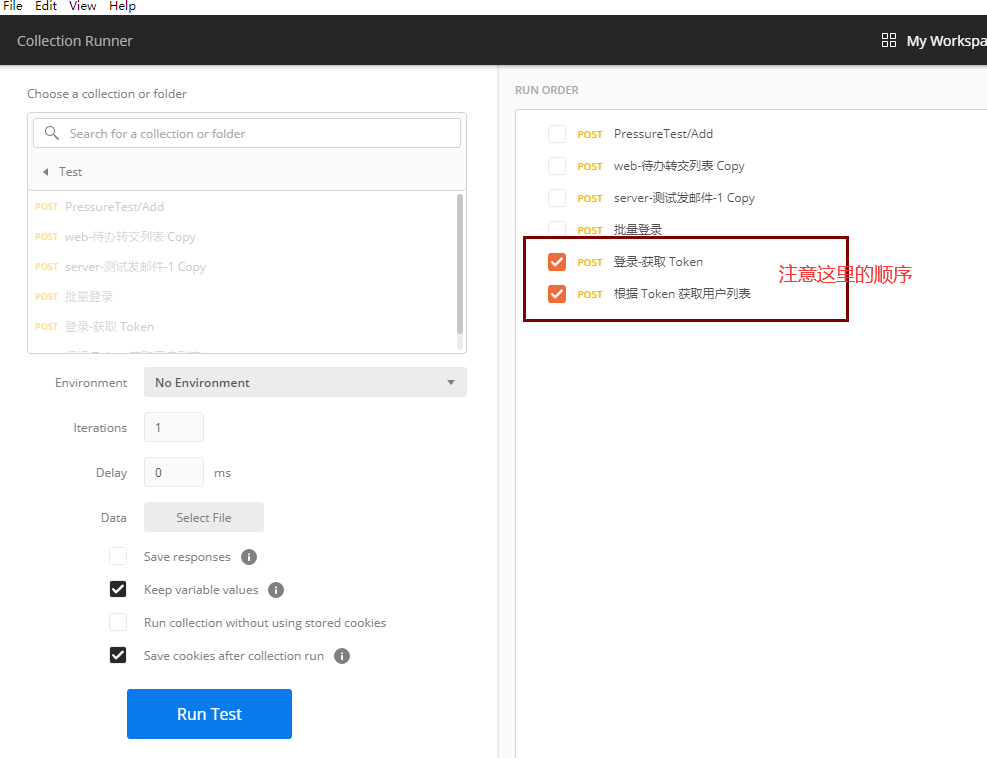This screenshot has height=758, width=987.
Task: Click back arrow next to Test collection
Action: click(x=45, y=172)
